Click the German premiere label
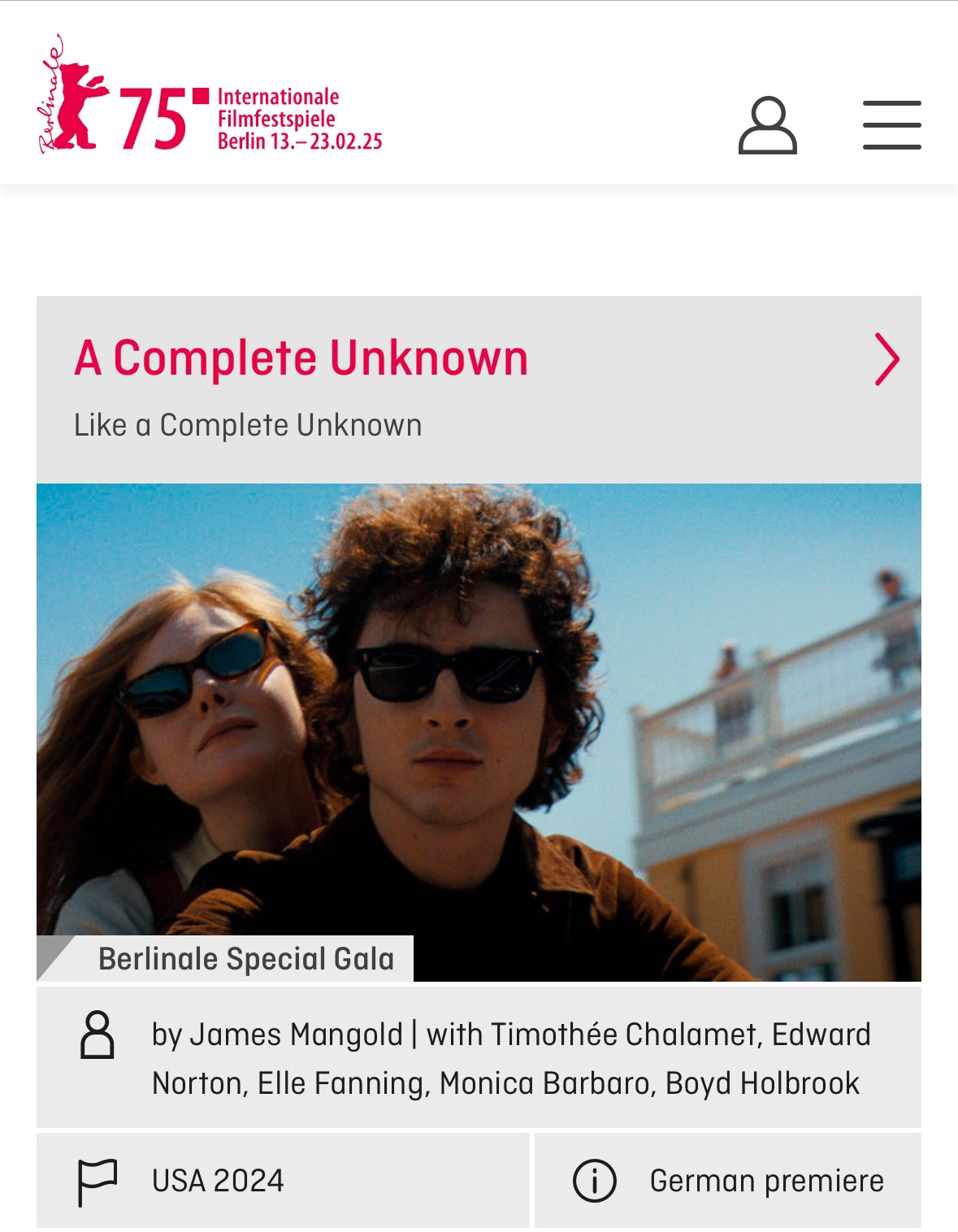Screen dimensions: 958x1232 [766, 1180]
